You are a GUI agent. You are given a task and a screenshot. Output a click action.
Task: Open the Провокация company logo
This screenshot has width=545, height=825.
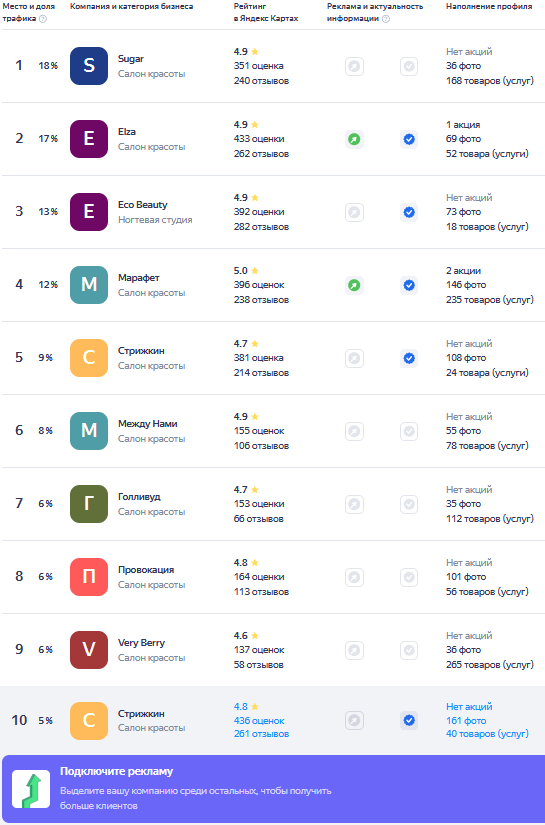[89, 577]
